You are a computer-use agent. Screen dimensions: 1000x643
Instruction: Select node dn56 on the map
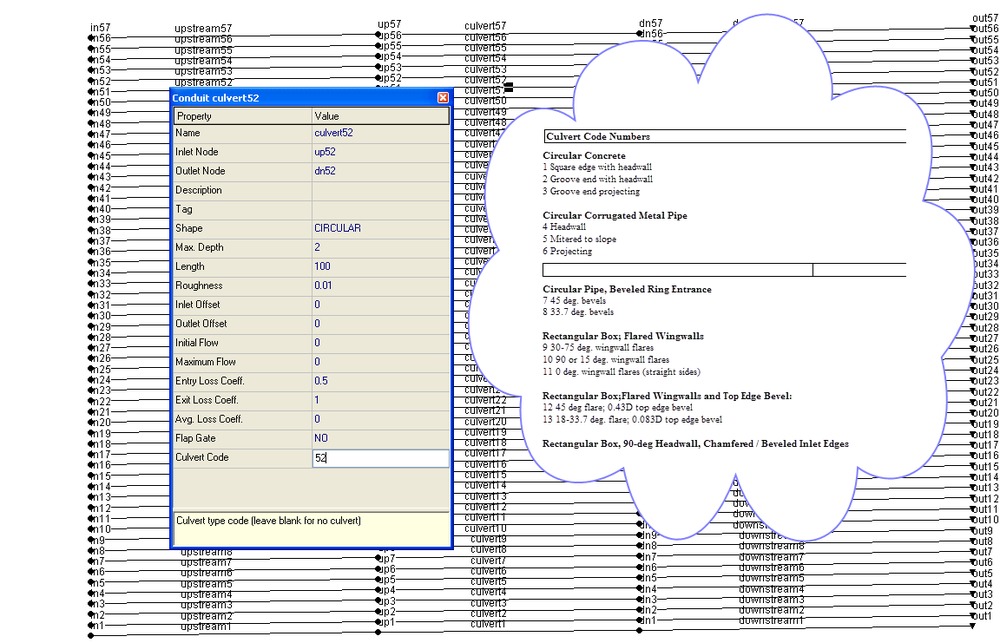pos(637,32)
